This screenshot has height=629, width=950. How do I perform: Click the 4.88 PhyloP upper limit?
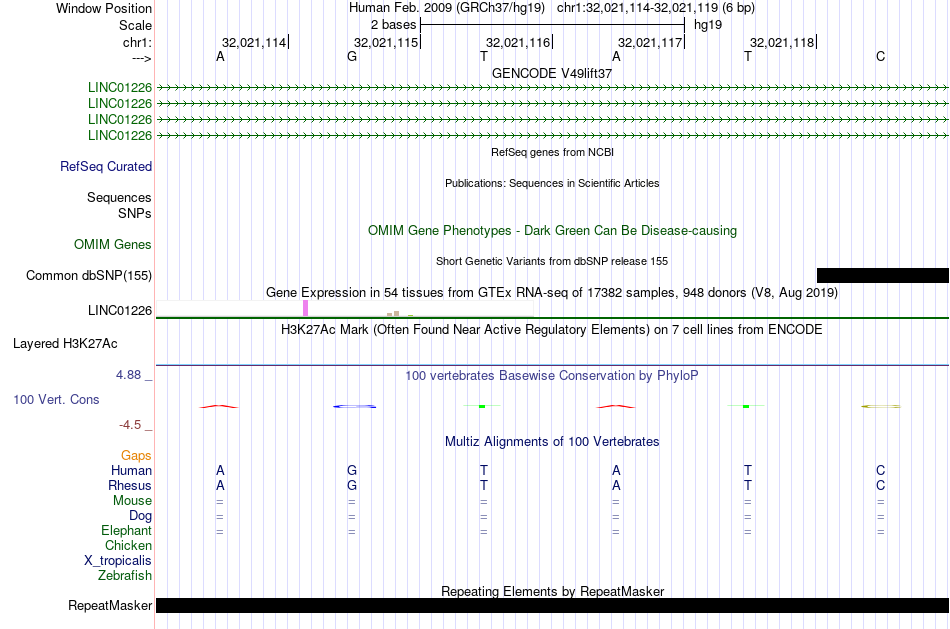128,375
